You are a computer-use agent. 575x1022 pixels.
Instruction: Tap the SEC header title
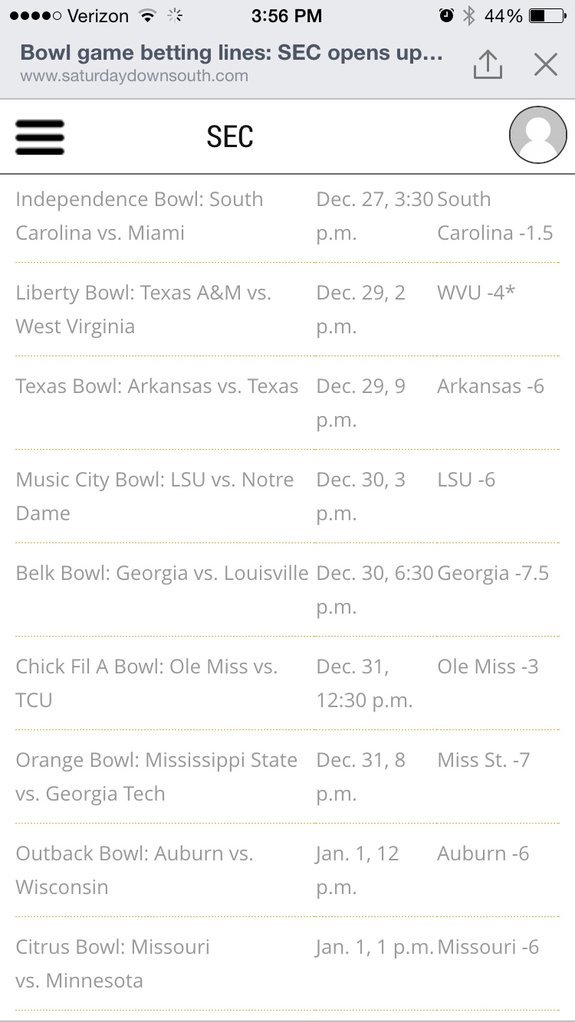230,137
